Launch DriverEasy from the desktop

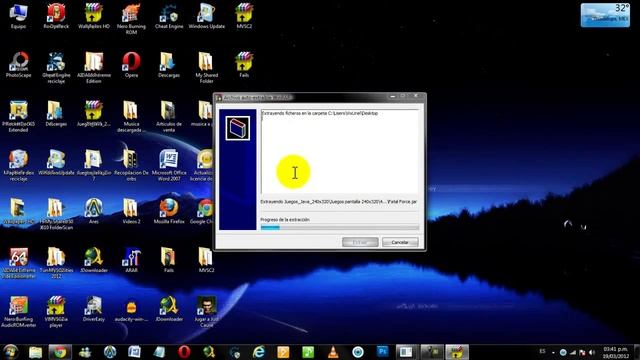pyautogui.click(x=93, y=309)
